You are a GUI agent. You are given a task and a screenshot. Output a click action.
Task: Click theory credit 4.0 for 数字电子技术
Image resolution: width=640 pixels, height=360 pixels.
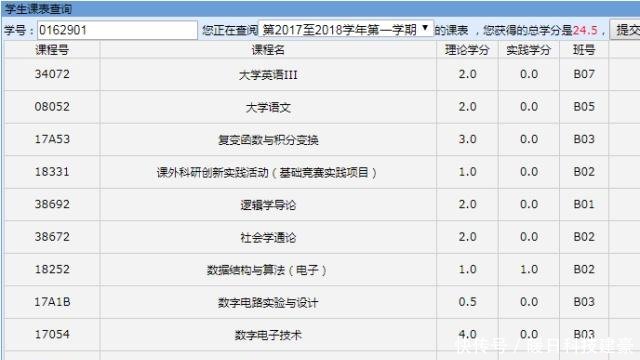(467, 335)
